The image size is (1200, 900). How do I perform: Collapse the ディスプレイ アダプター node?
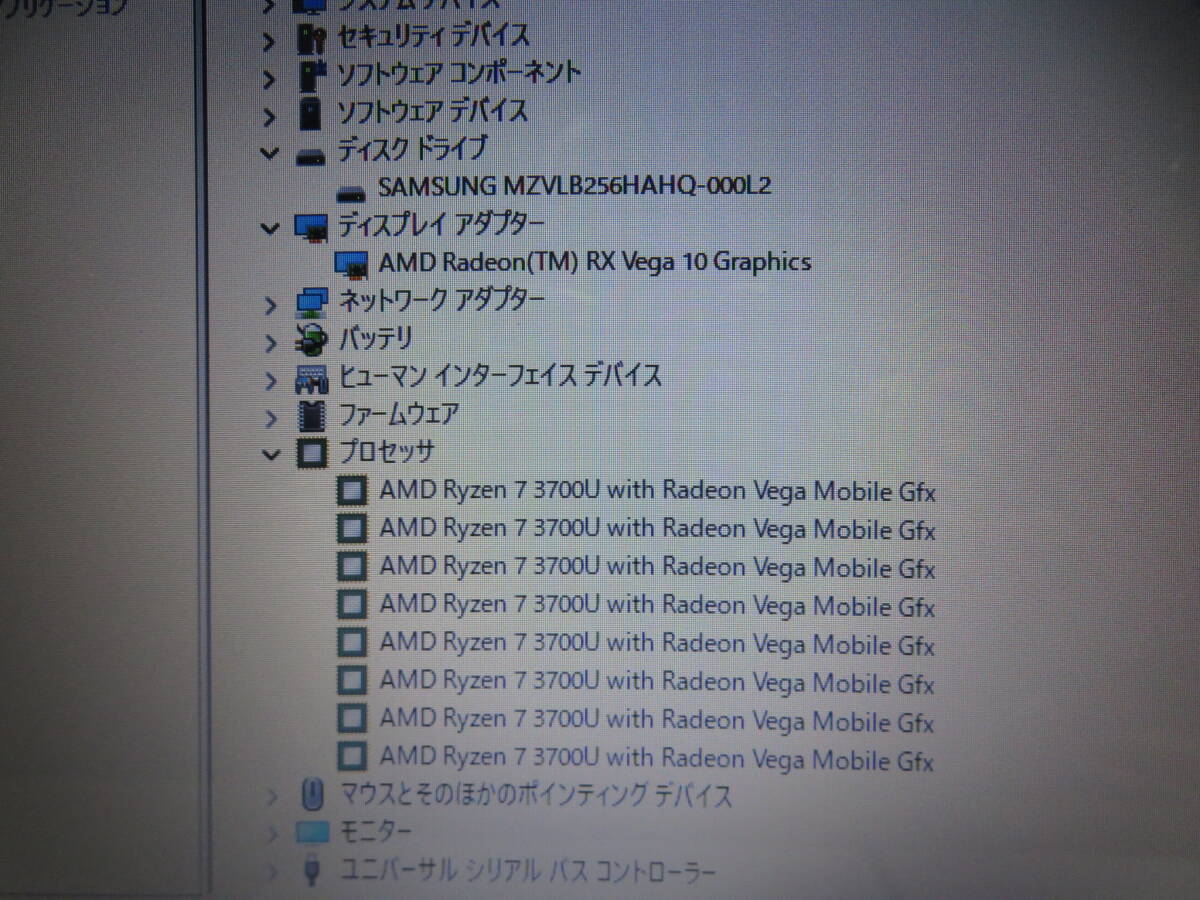tap(269, 229)
